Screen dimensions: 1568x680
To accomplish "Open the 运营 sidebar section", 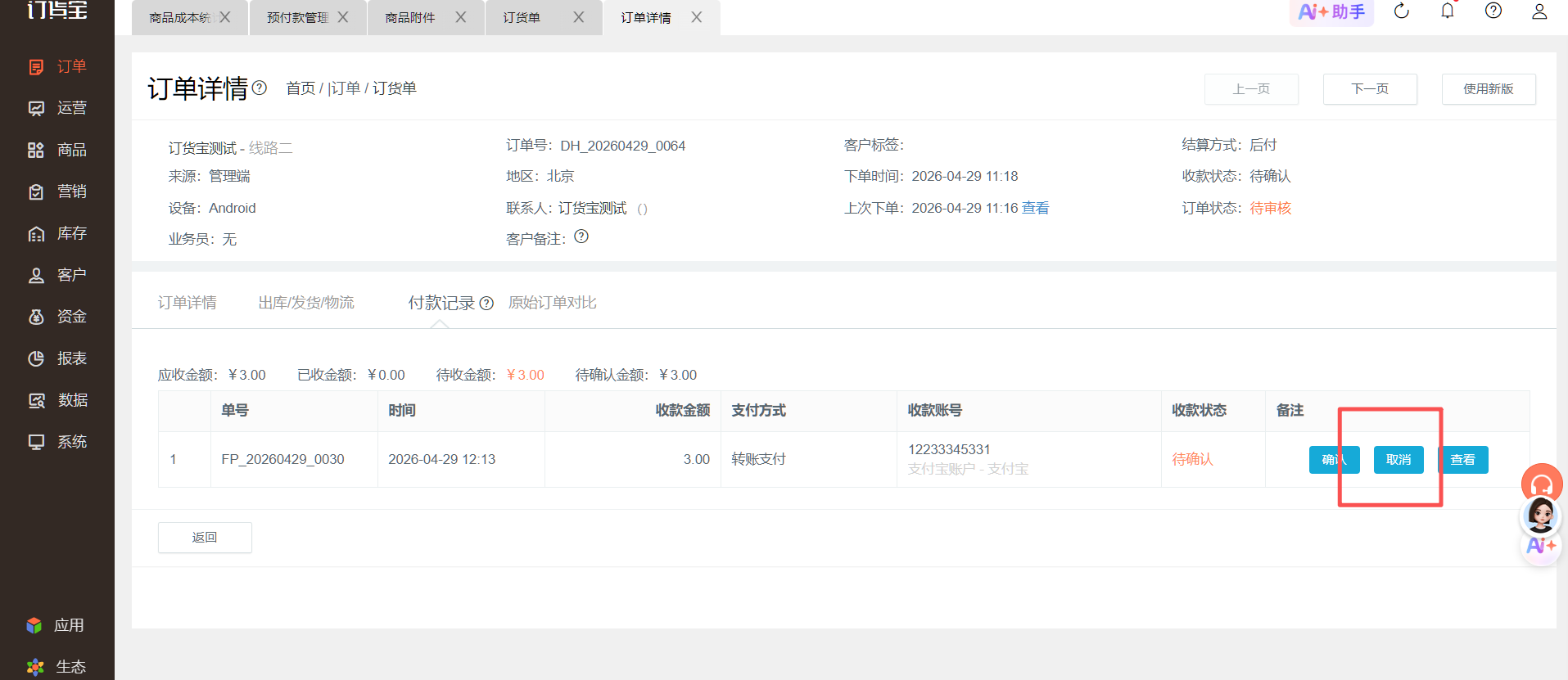I will coord(57,108).
